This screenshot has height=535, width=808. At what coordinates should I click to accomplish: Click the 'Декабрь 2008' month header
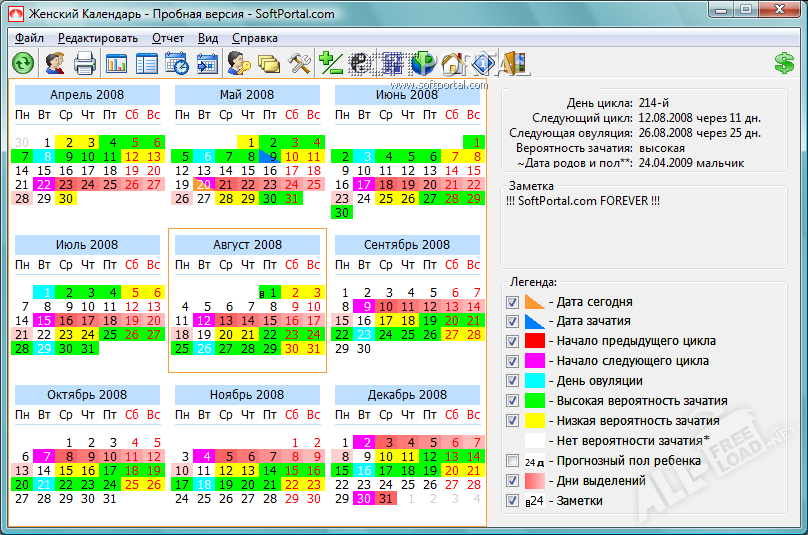coord(407,395)
